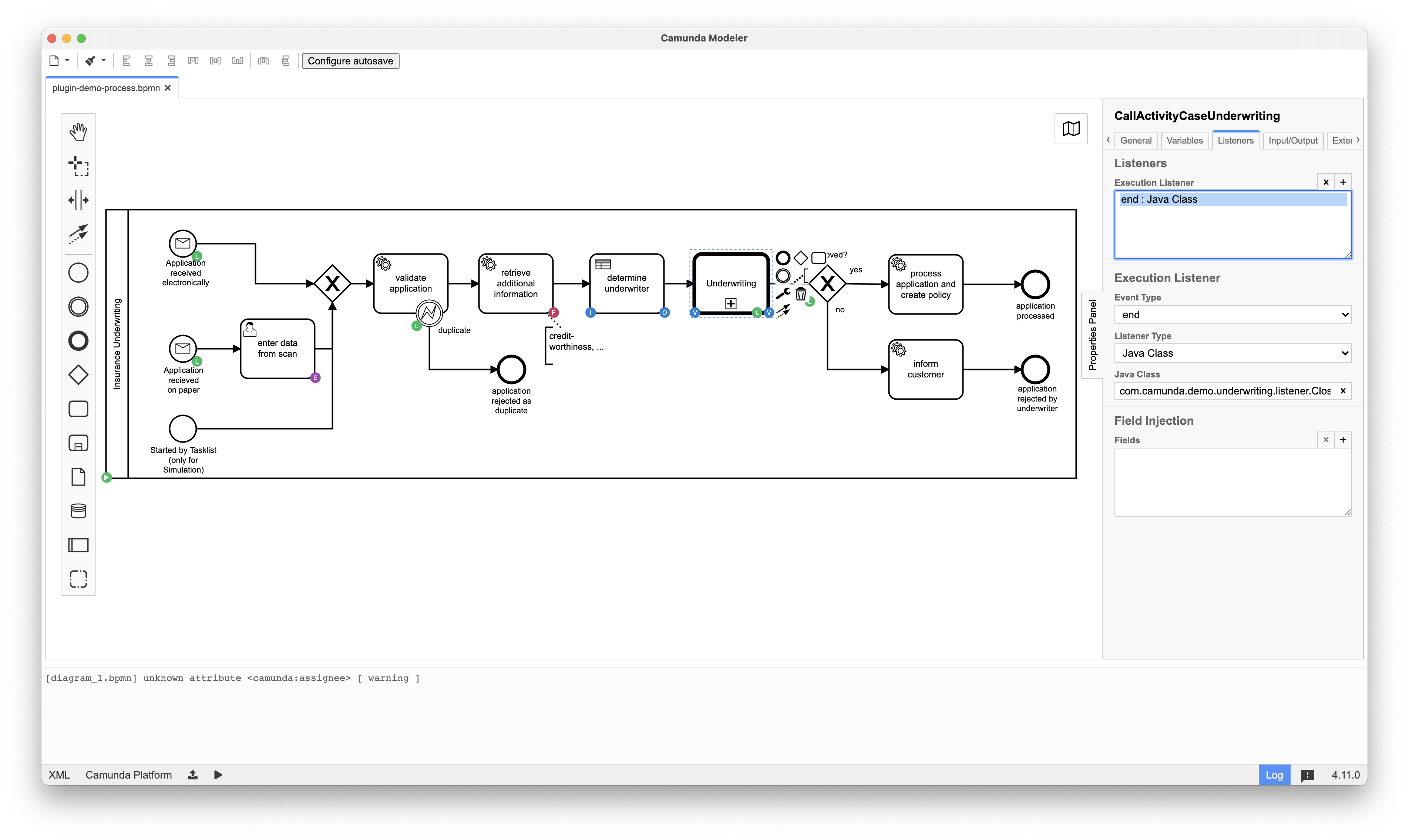
Task: Open the color picker brush dropdown
Action: (x=104, y=61)
